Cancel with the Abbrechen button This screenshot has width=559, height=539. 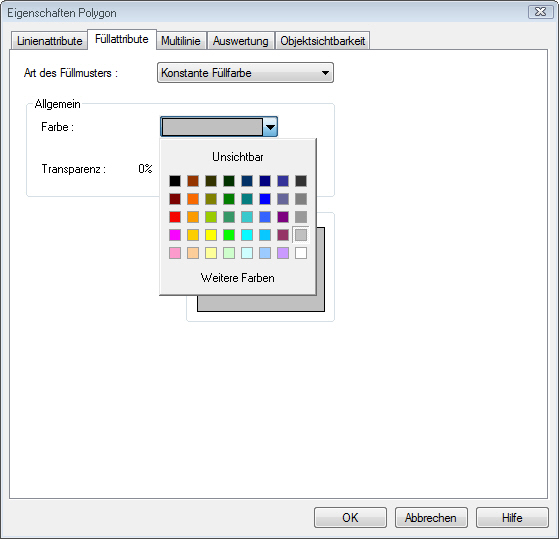(x=431, y=518)
